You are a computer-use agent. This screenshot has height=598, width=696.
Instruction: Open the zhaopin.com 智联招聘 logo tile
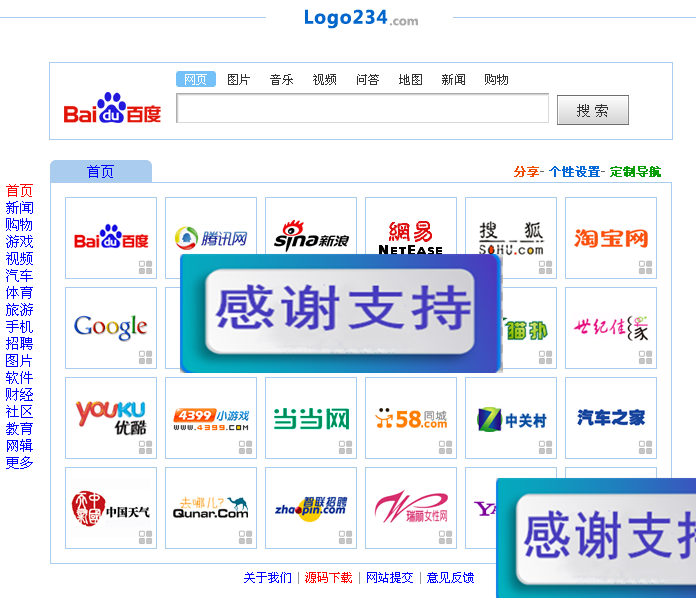coord(311,509)
